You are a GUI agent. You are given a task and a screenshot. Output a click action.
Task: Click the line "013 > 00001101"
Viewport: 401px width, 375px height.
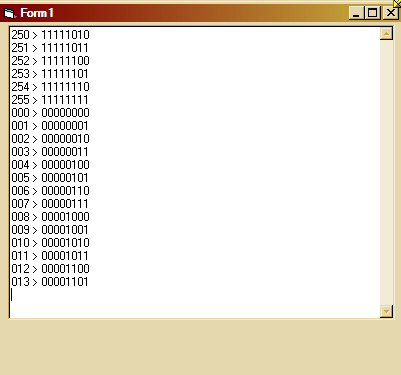[50, 282]
